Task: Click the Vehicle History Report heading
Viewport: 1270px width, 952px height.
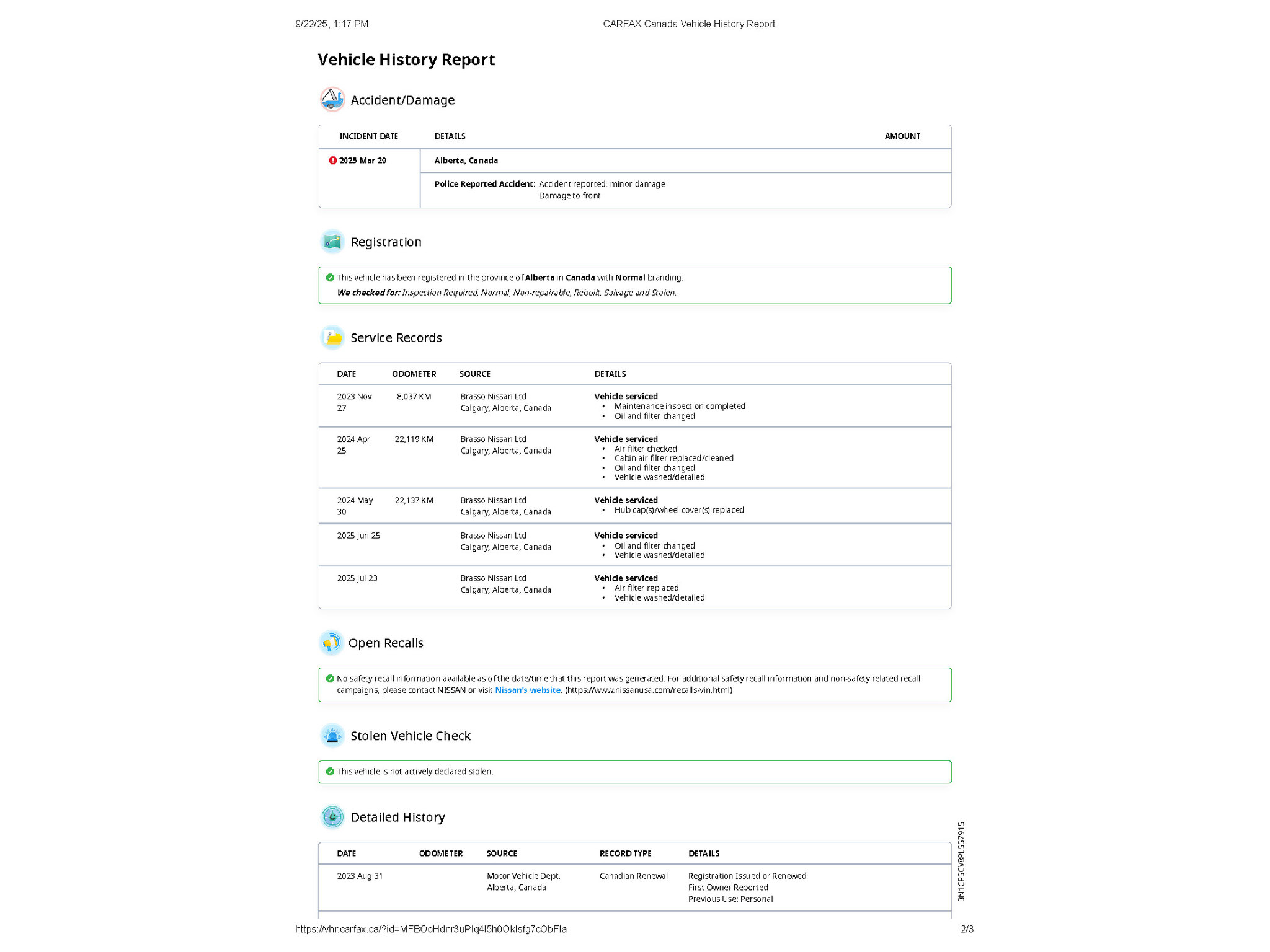Action: coord(406,59)
